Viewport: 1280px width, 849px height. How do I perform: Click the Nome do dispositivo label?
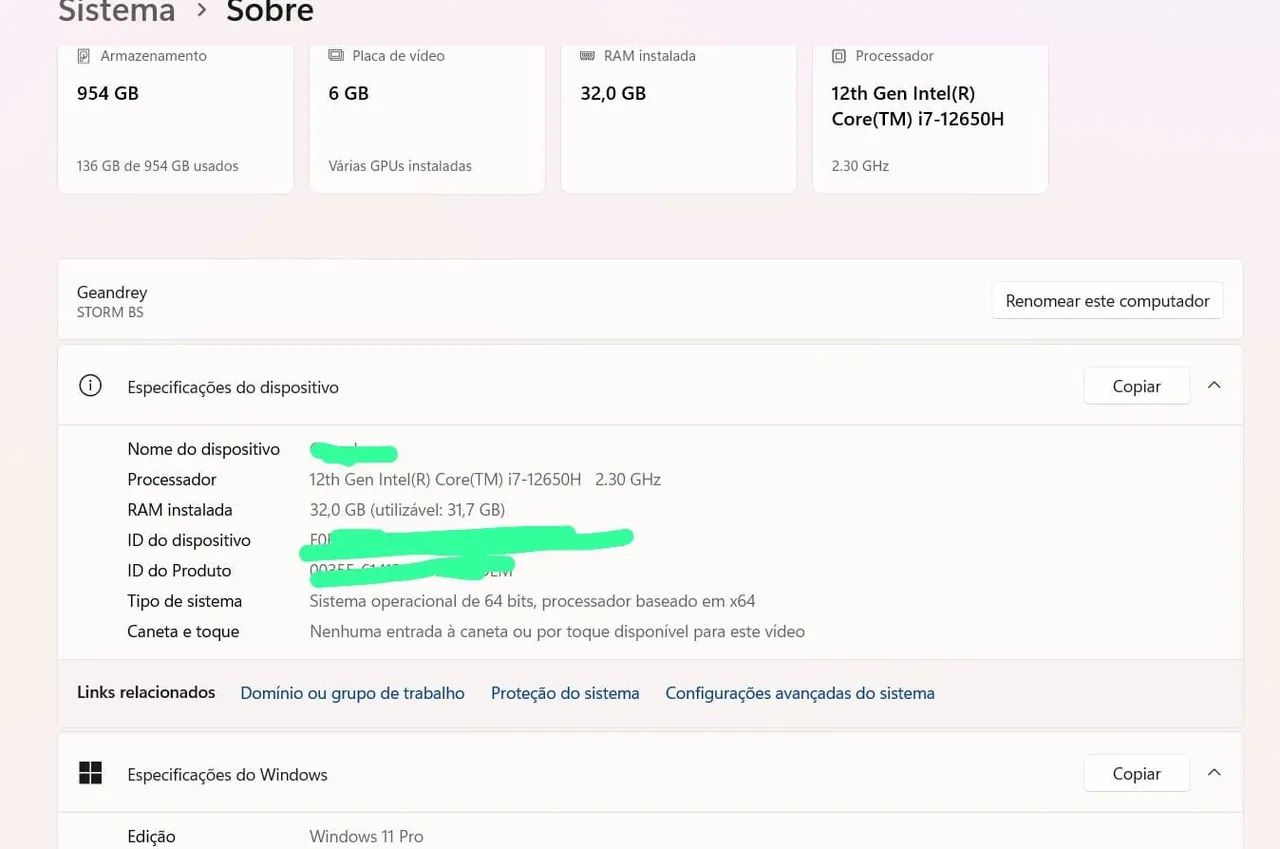pos(203,449)
